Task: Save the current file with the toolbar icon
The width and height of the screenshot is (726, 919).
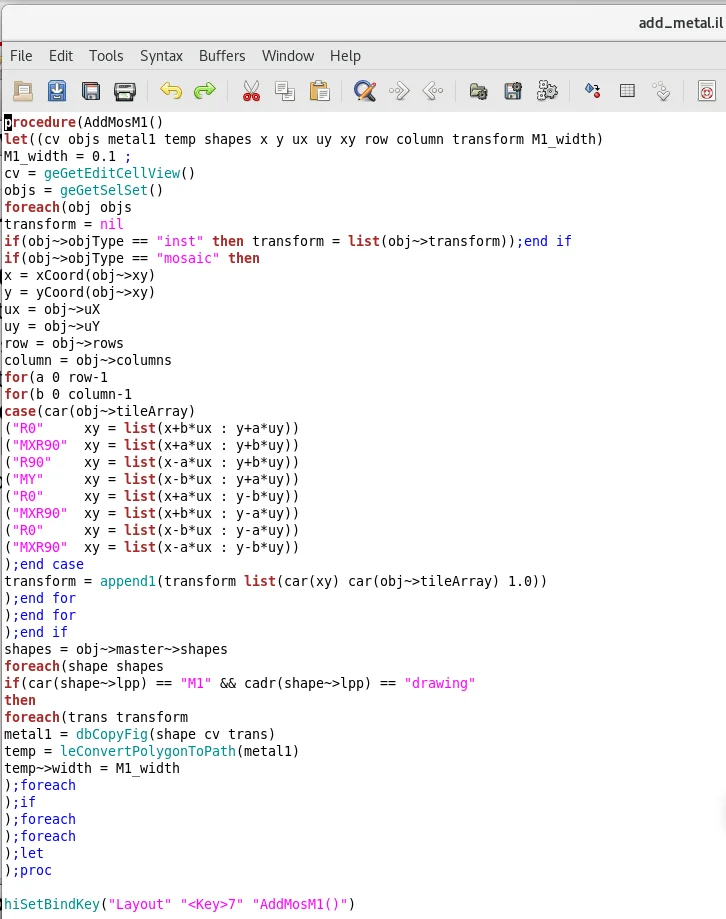Action: tap(57, 91)
